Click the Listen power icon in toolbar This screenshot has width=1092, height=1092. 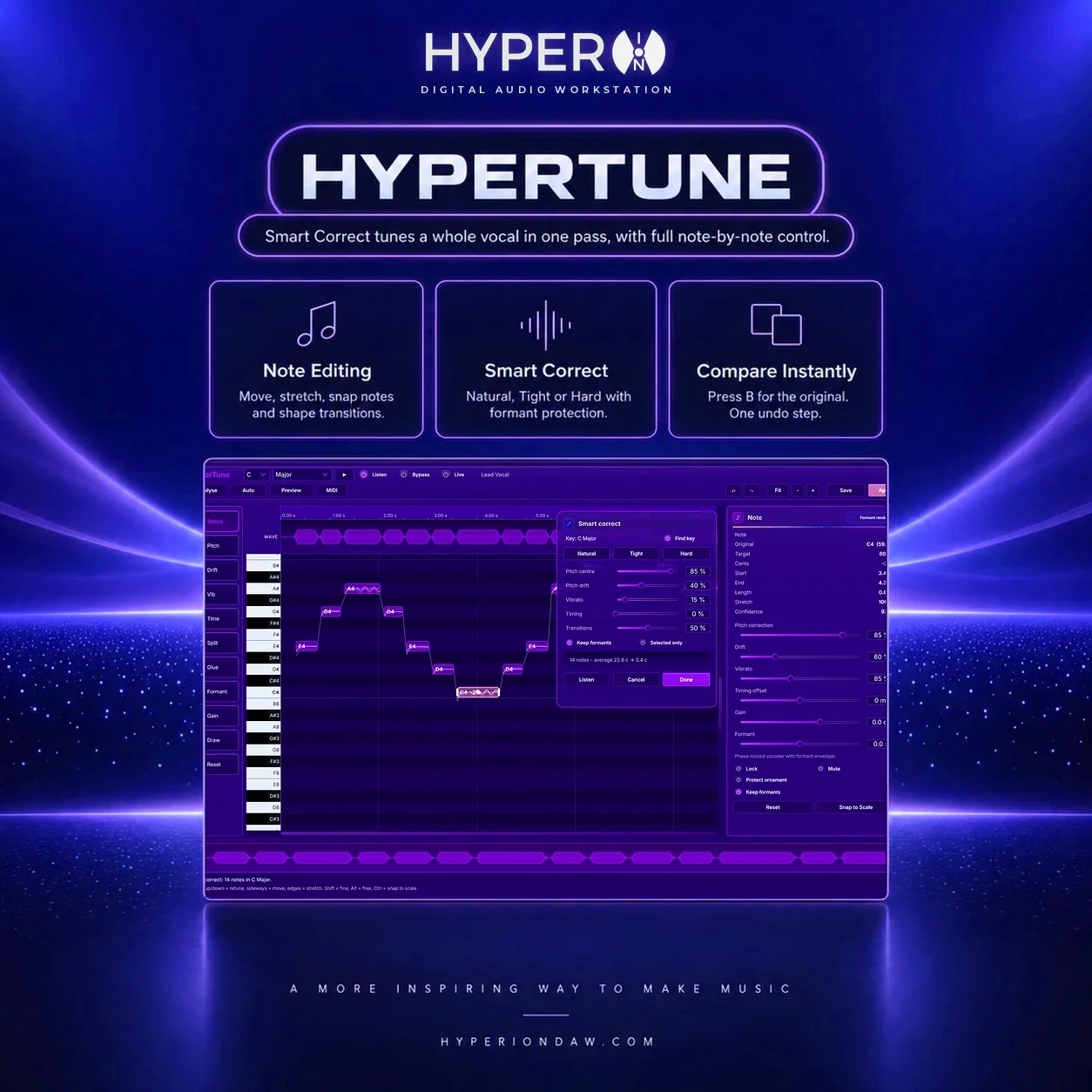click(364, 475)
